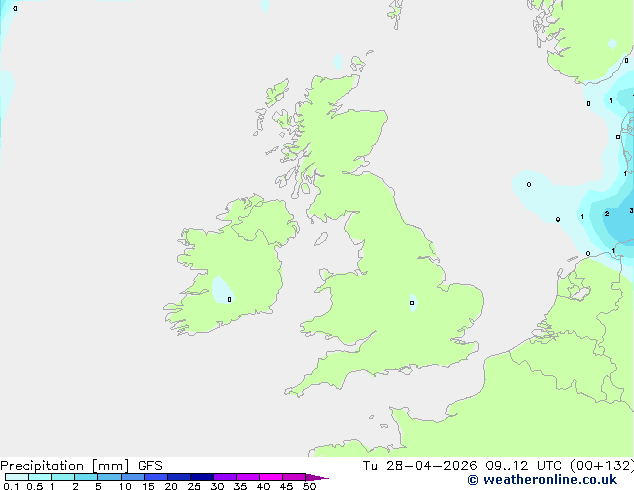This screenshot has width=634, height=490.
Task: Select the 0.5–1 mm legend swatch
Action: 40,477
